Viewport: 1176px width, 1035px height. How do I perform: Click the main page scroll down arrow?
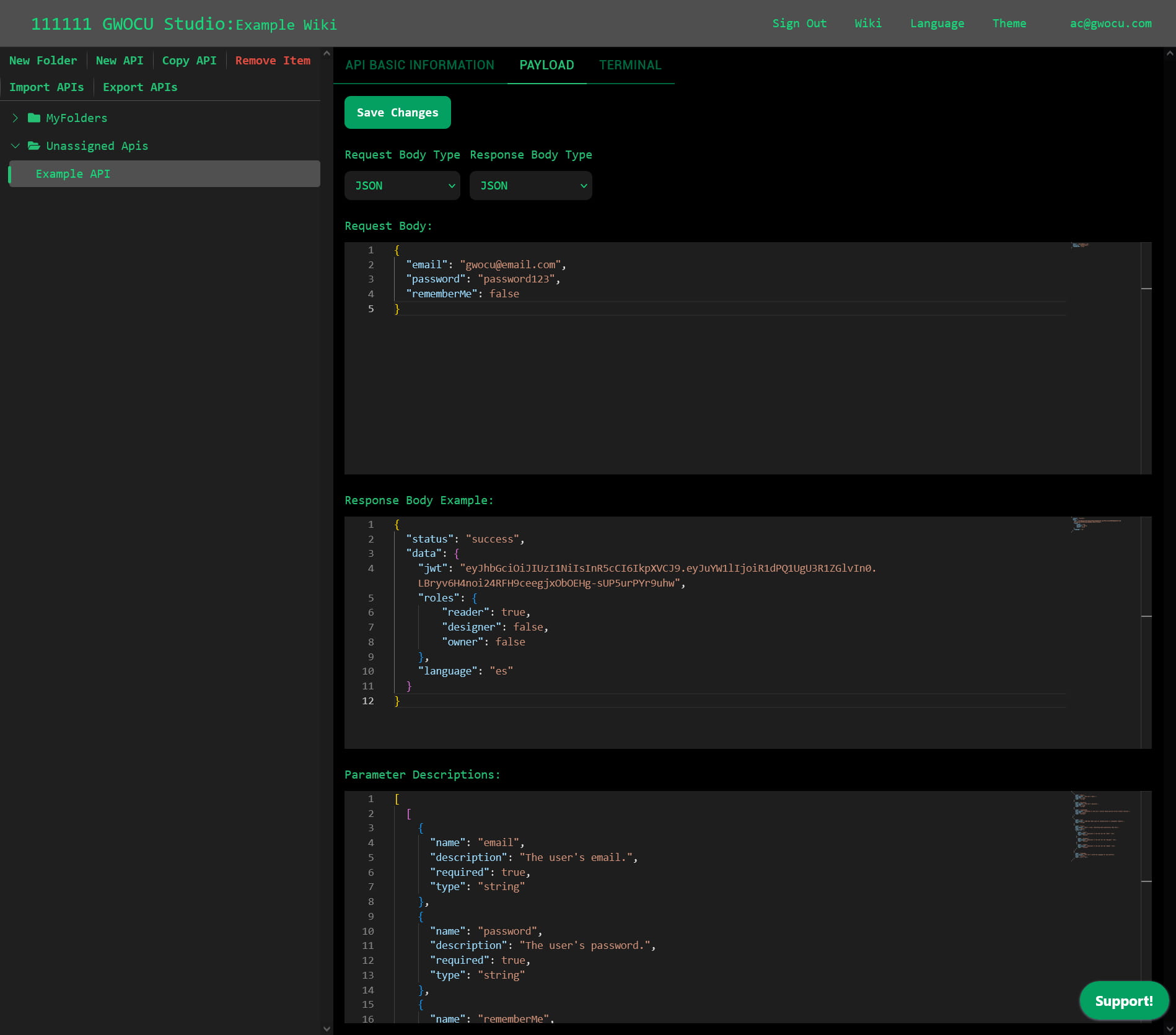(1170, 1029)
